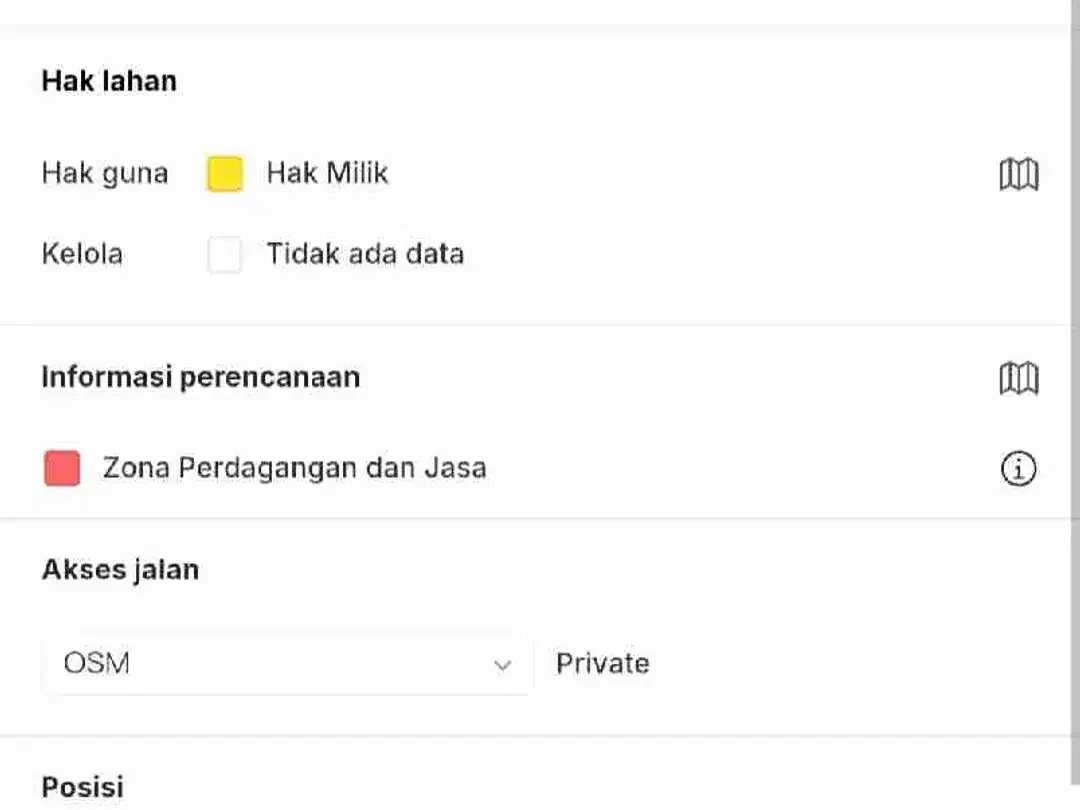Open map icon for Informasi perencanaan
This screenshot has height=810, width=1080.
pos(1019,377)
